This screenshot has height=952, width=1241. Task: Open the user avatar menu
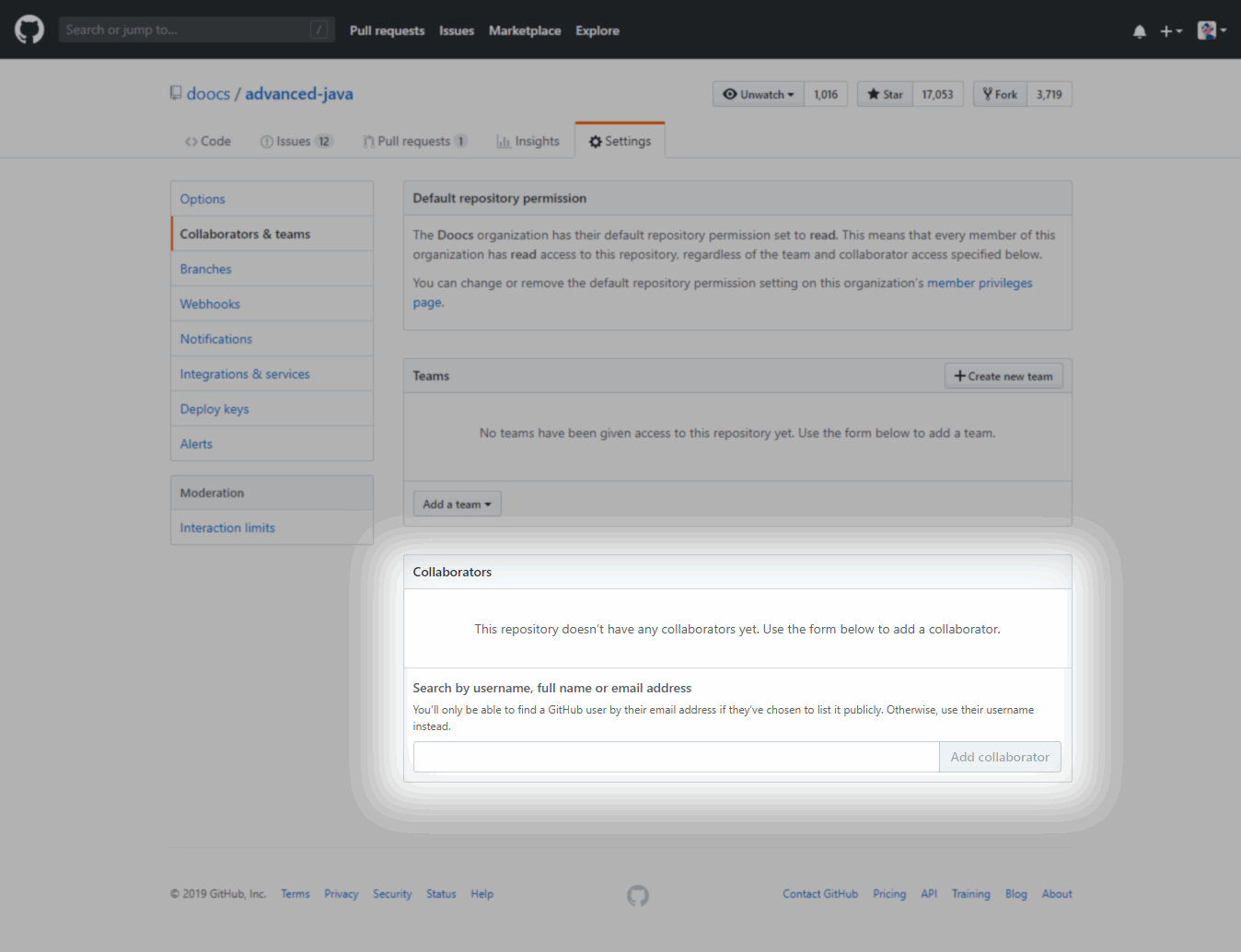pyautogui.click(x=1211, y=30)
